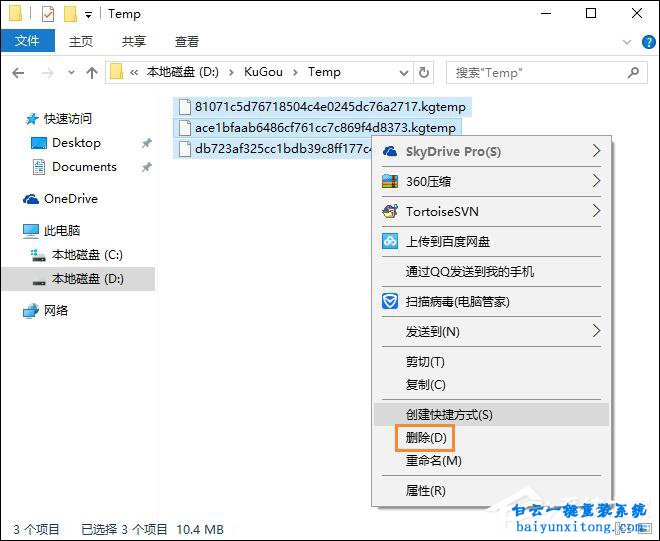Open the blue Help question mark icon
This screenshot has width=660, height=541.
click(x=649, y=42)
